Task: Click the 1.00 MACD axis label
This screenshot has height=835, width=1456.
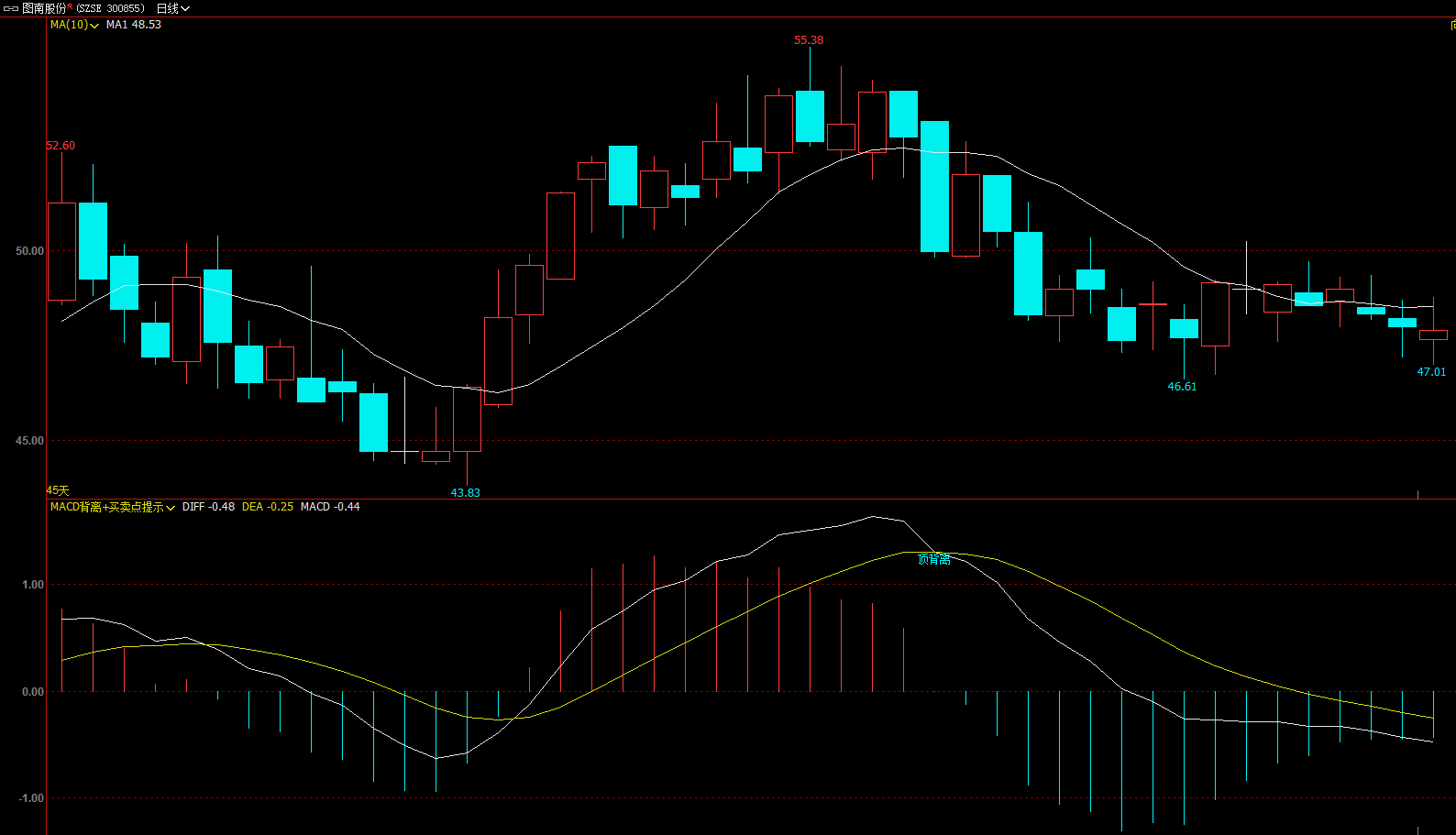Action: coord(33,585)
